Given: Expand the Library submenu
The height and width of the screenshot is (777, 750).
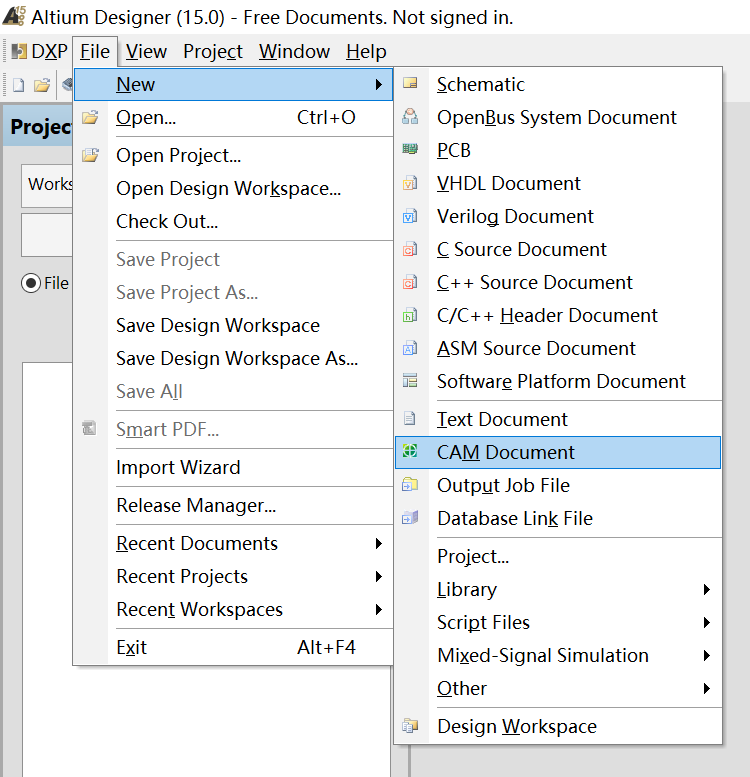Looking at the screenshot, I should pos(707,589).
